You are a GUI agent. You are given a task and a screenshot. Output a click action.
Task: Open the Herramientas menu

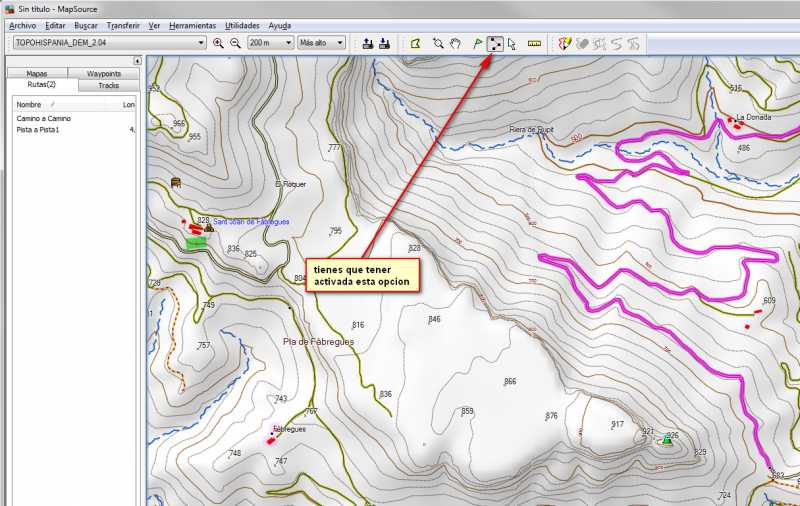[192, 25]
